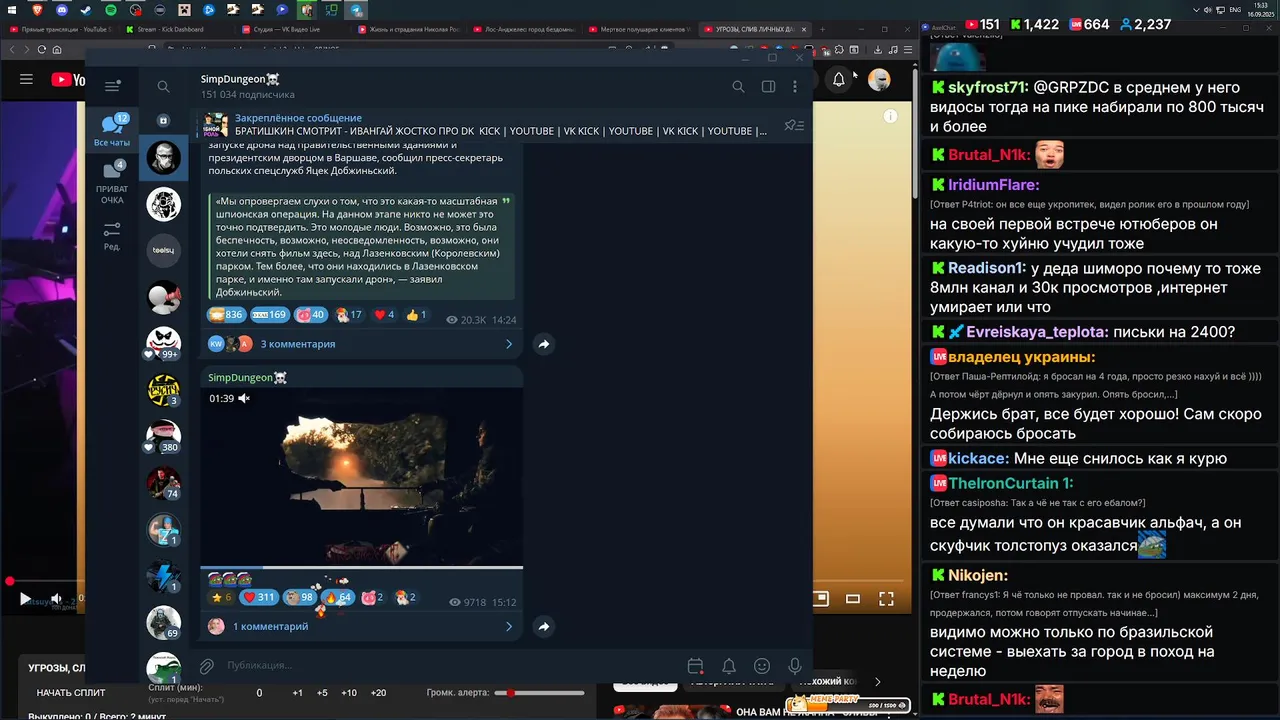Open the chat with 74 unread badge
The image size is (1280, 720).
[163, 483]
